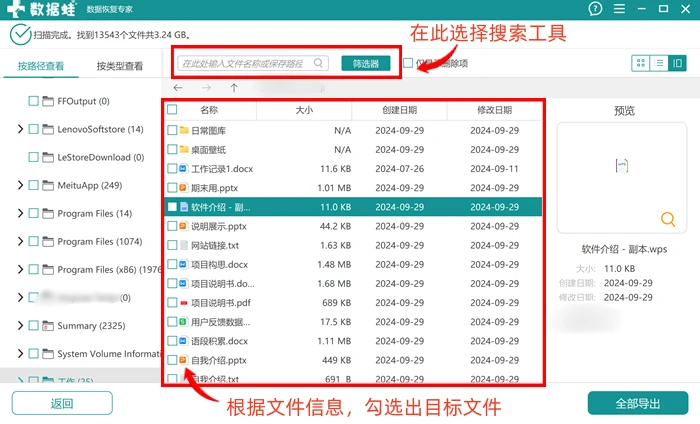The height and width of the screenshot is (424, 700).
Task: Tick the checkbox for 期末用.pptx
Action: [x=172, y=188]
